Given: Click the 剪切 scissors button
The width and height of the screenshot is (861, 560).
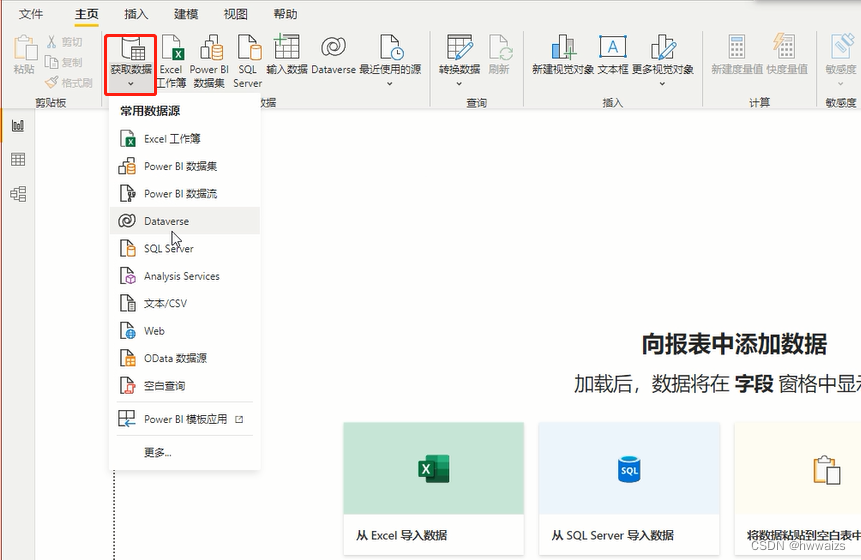Looking at the screenshot, I should coord(65,42).
